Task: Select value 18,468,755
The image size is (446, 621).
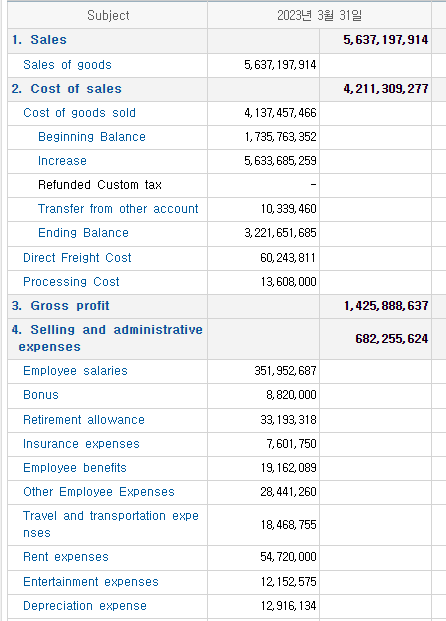Action: click(x=288, y=525)
